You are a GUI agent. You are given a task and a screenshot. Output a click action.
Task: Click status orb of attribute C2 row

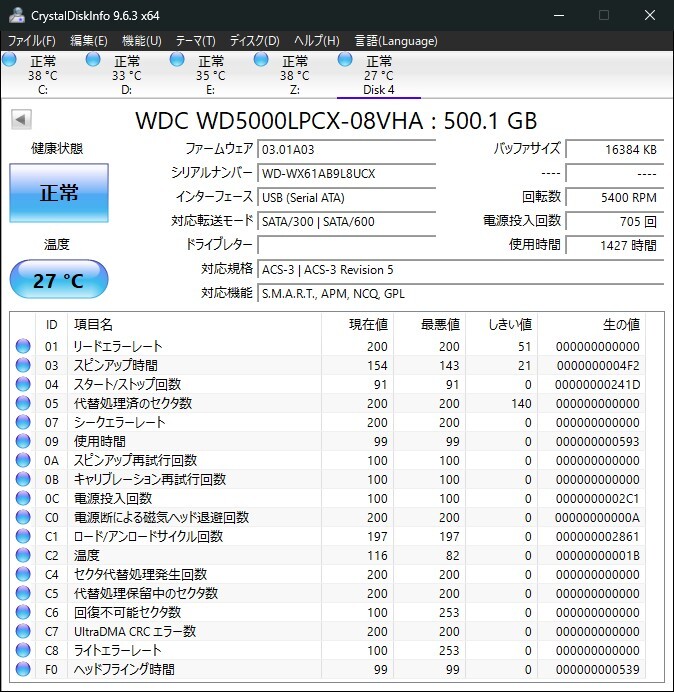23,555
